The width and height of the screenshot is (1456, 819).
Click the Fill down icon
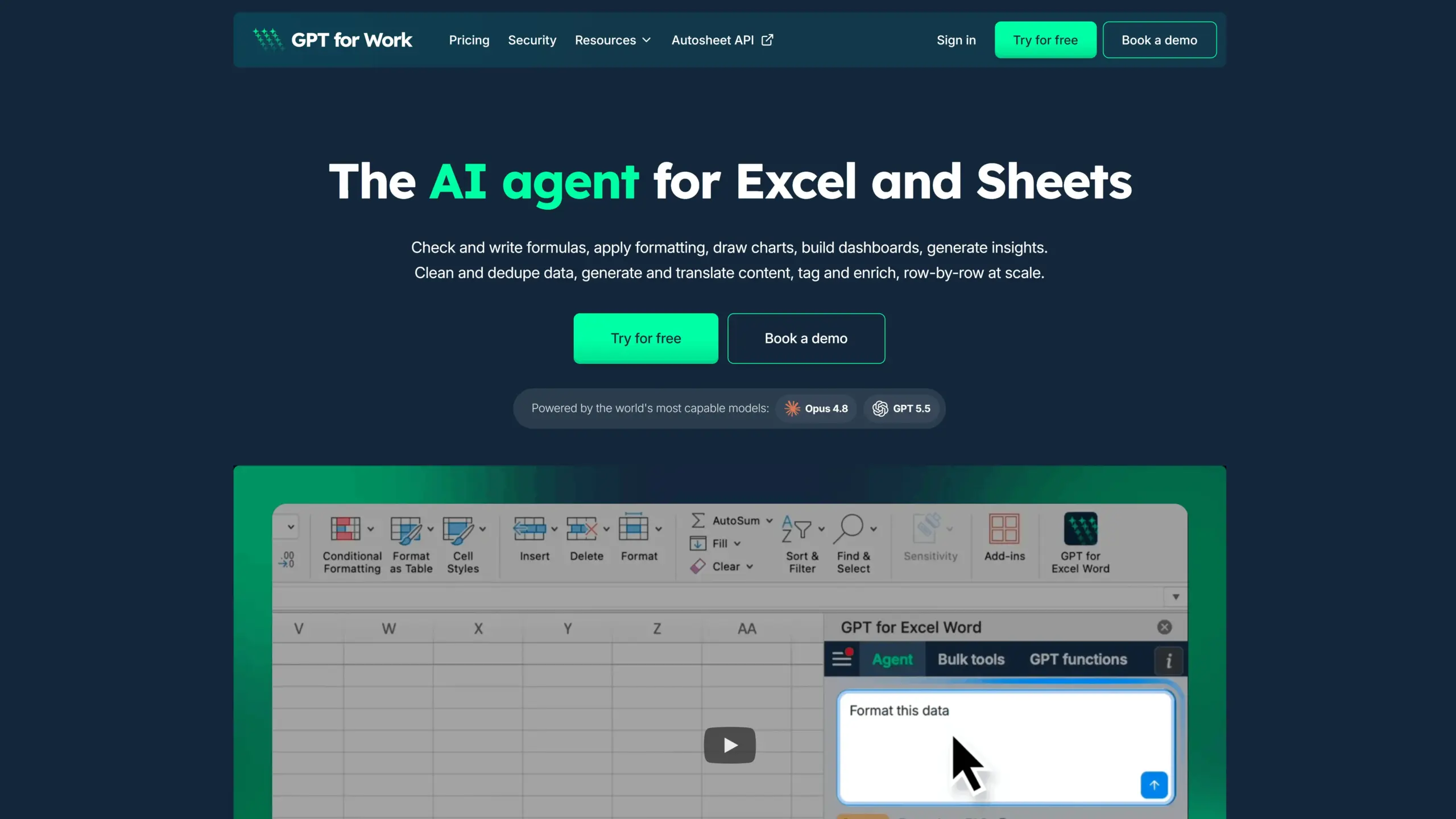698,544
